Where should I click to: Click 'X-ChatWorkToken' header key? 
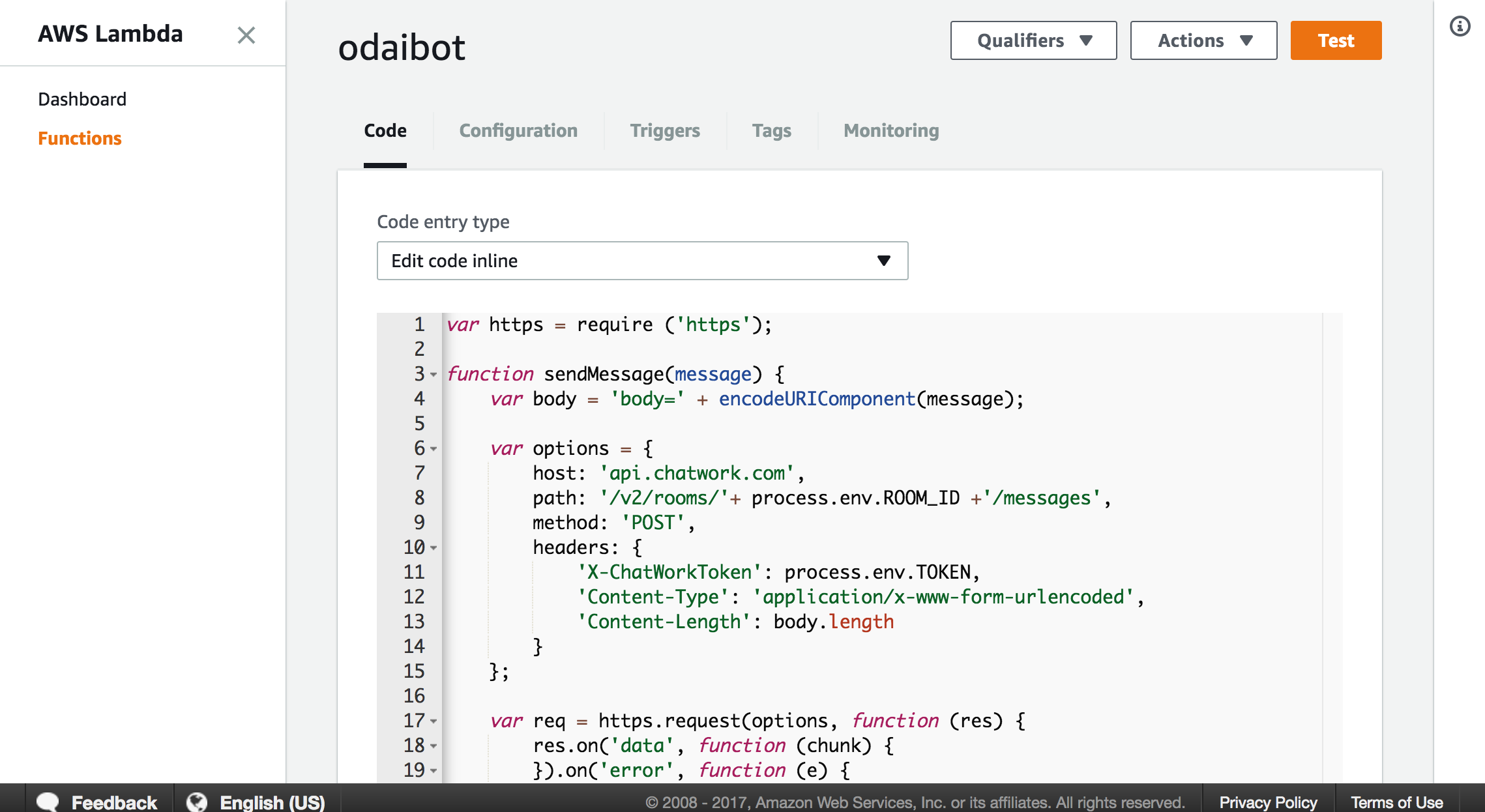[669, 572]
